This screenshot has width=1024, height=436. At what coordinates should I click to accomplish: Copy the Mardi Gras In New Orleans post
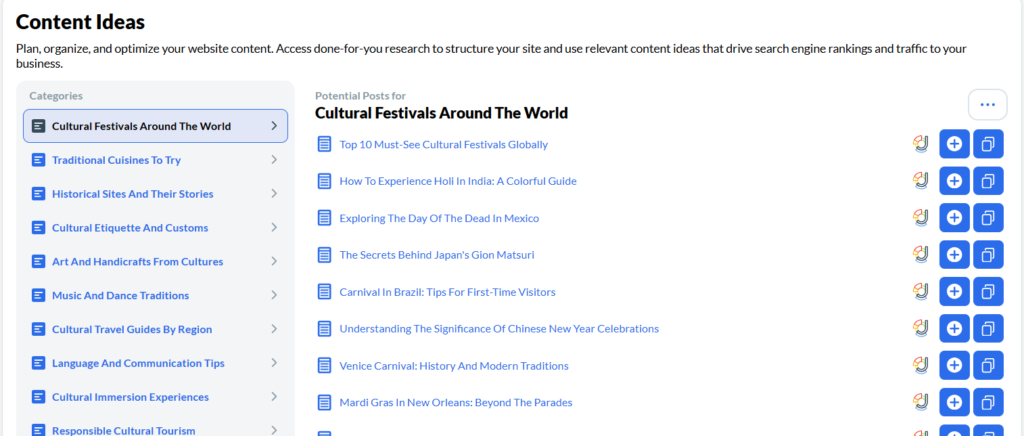point(988,402)
